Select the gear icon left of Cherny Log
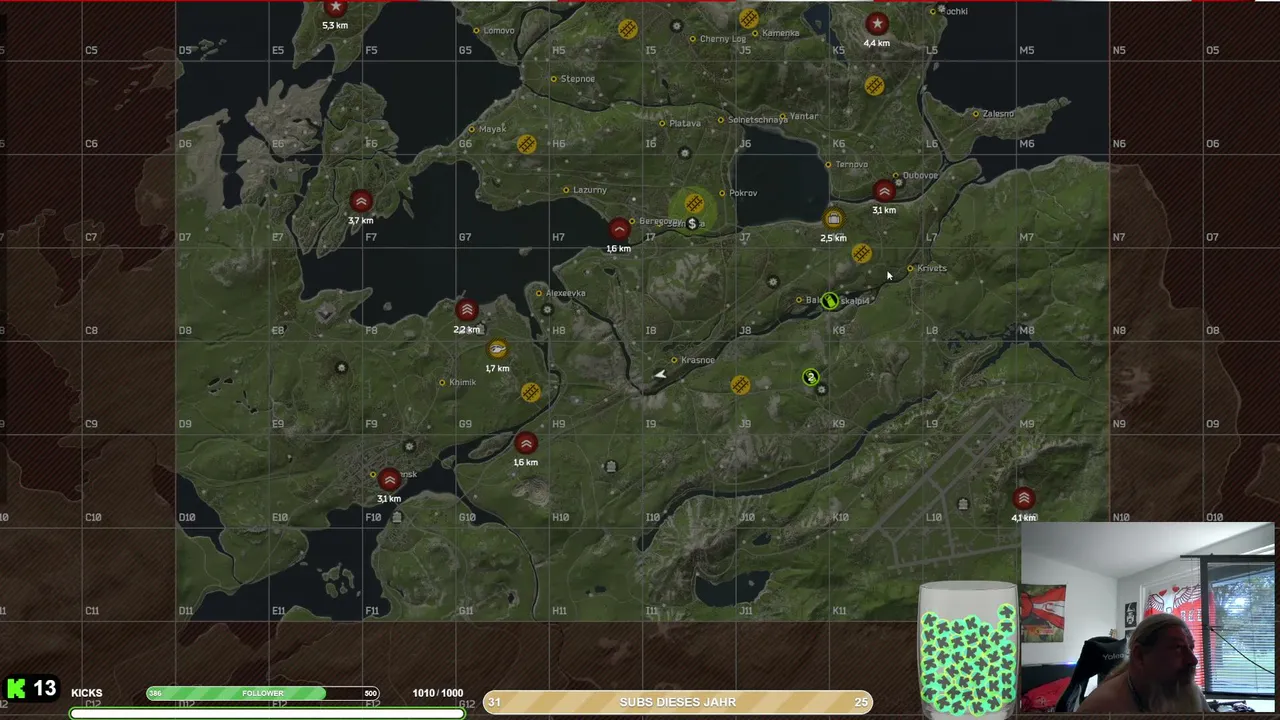The width and height of the screenshot is (1280, 720). (677, 27)
